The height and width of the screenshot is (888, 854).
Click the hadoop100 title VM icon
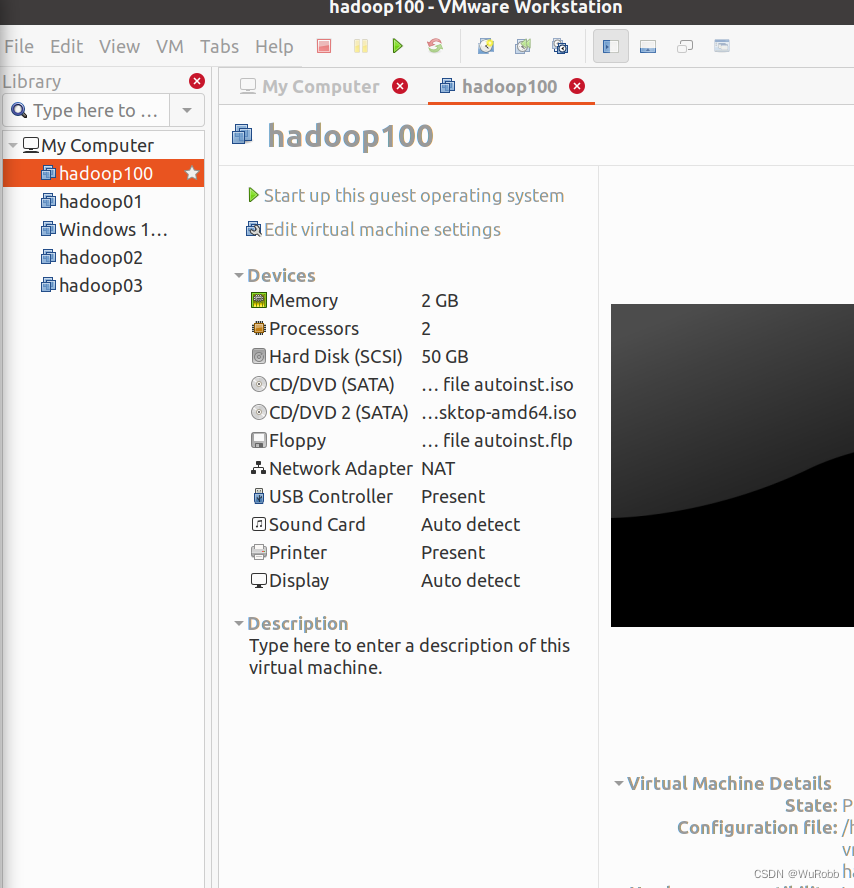click(242, 135)
